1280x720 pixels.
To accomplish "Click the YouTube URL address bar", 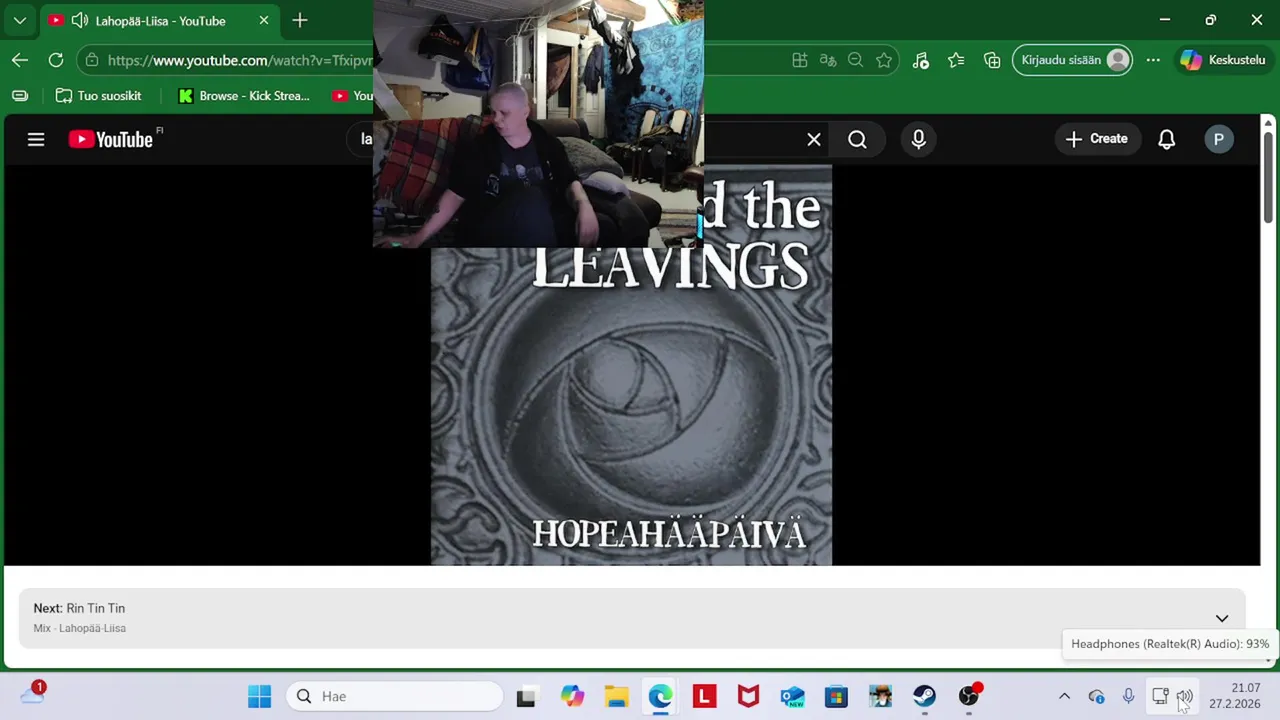I will click(x=238, y=60).
